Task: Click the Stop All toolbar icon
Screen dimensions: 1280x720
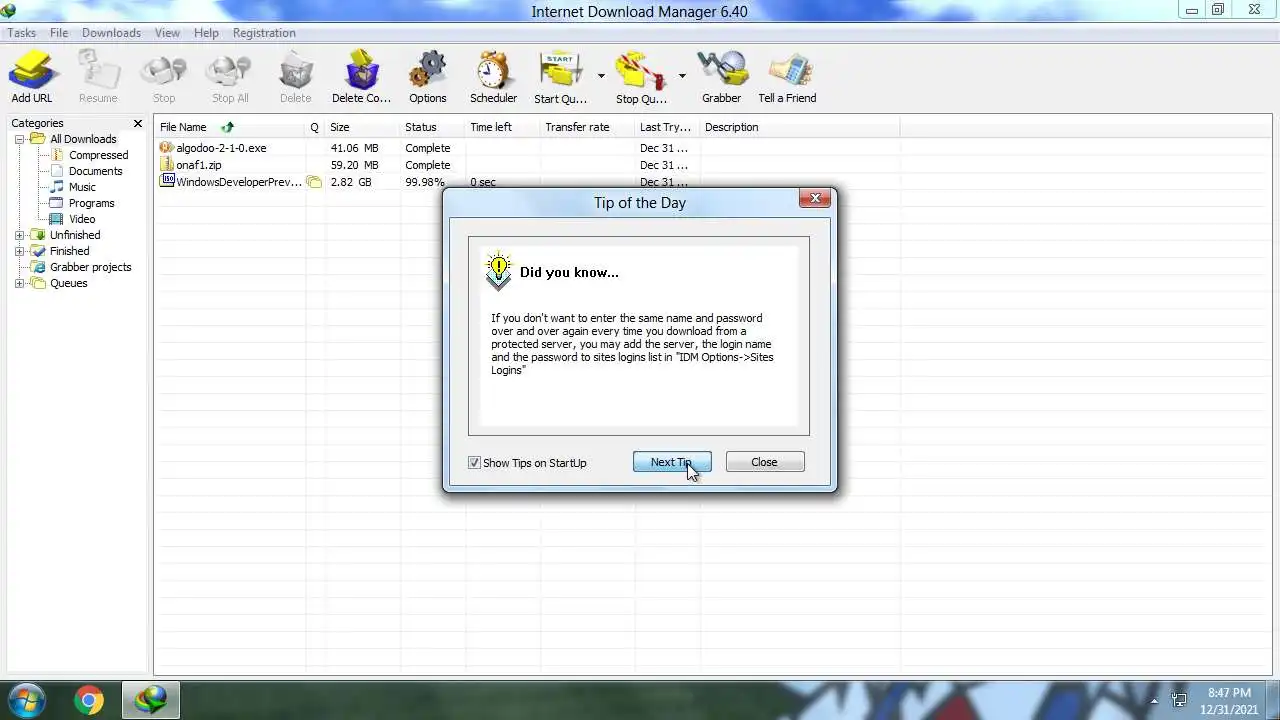Action: click(230, 78)
